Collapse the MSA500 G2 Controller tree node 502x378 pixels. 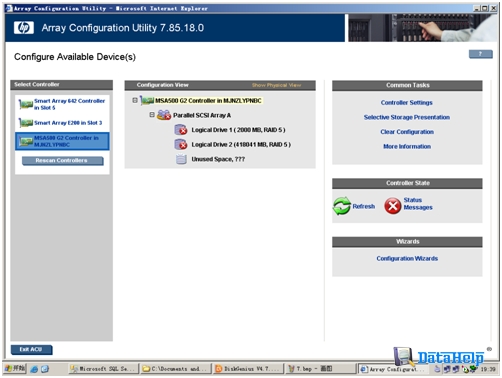click(x=135, y=100)
